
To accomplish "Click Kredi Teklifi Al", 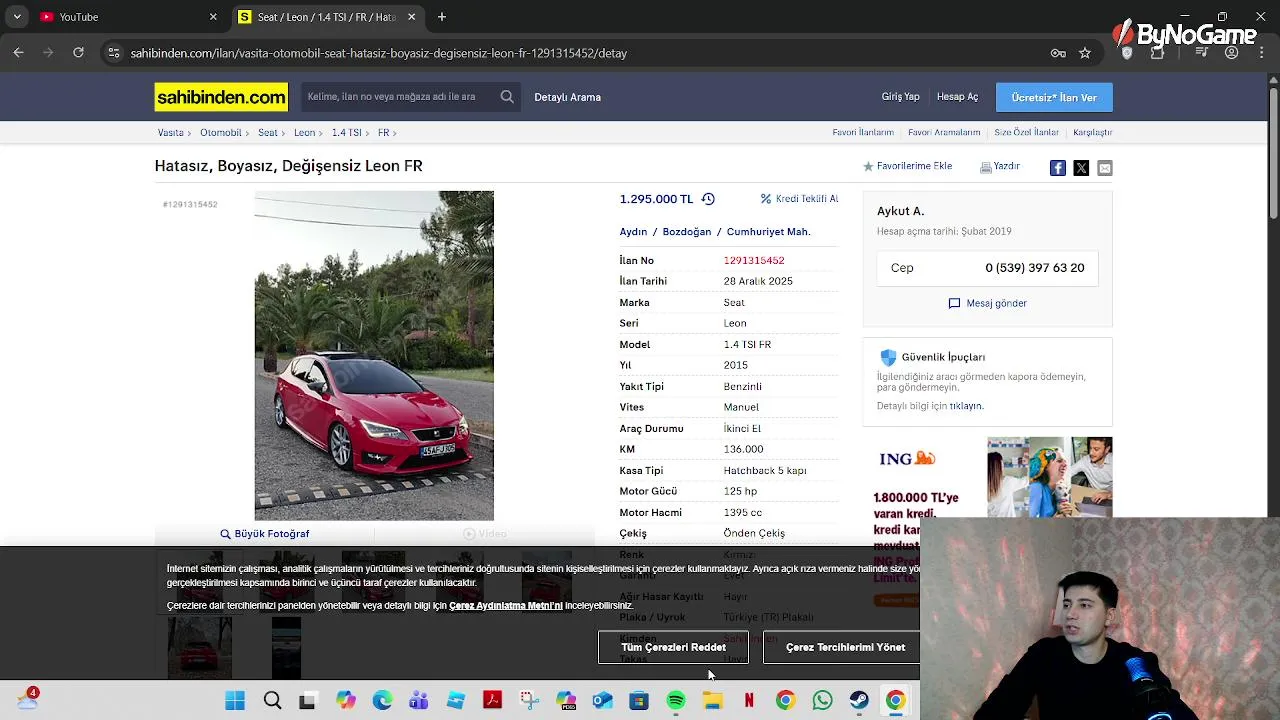I will [799, 199].
